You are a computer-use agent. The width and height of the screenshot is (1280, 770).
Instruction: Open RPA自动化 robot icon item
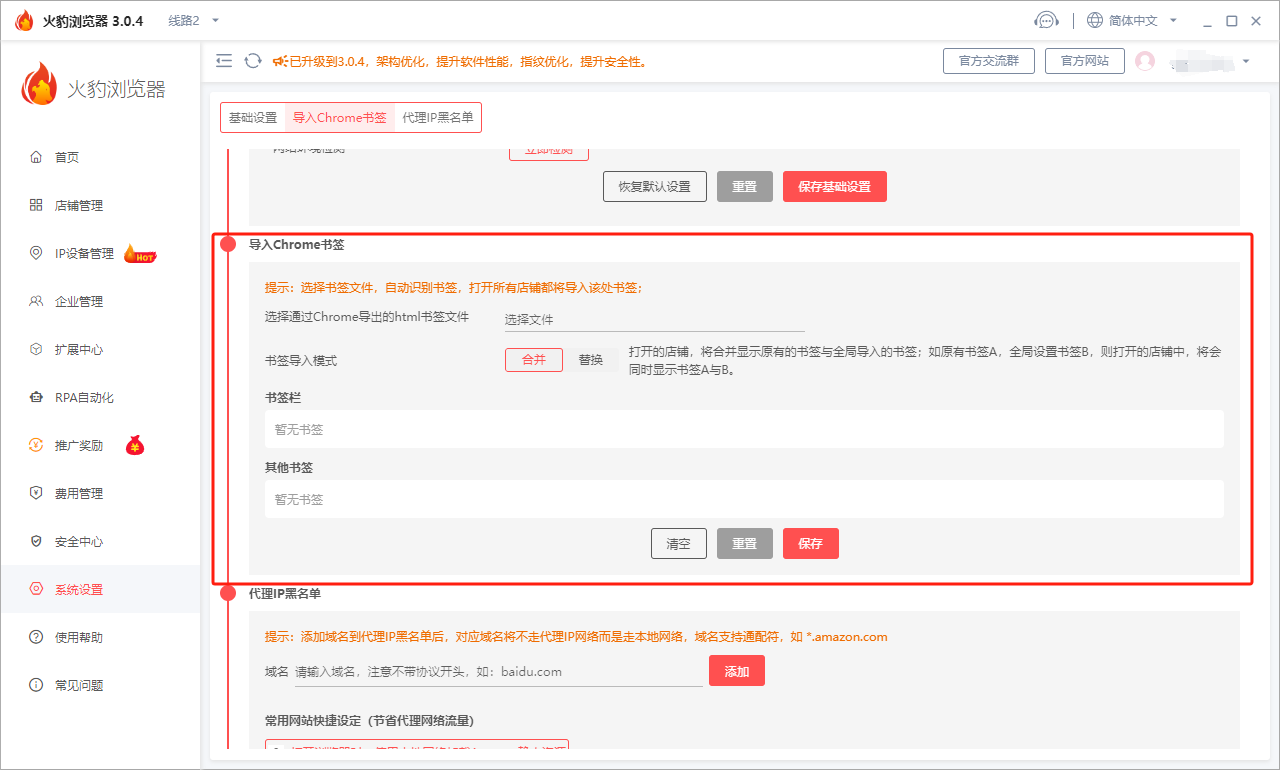[37, 397]
